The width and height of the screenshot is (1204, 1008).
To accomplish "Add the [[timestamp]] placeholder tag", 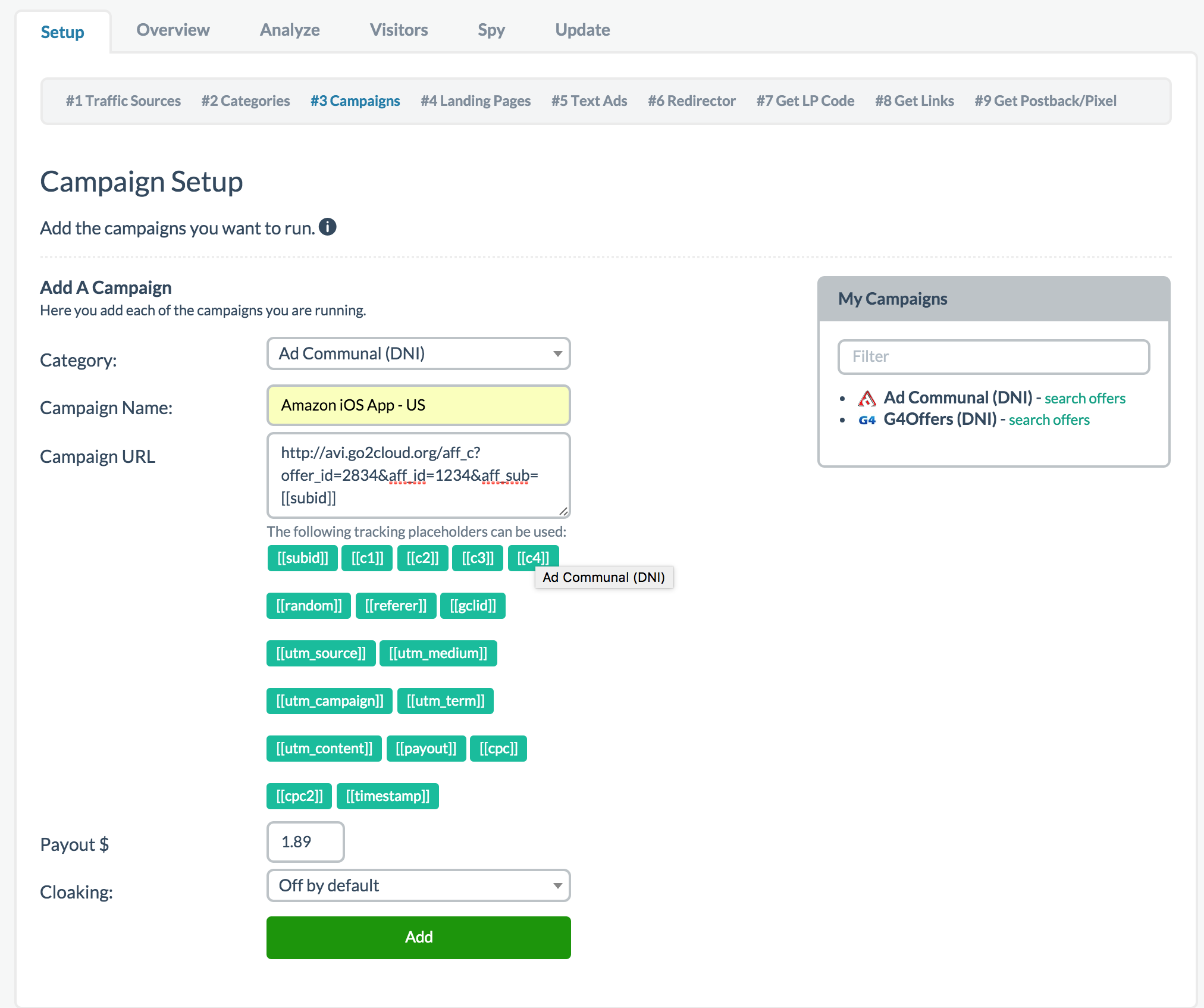I will tap(387, 796).
